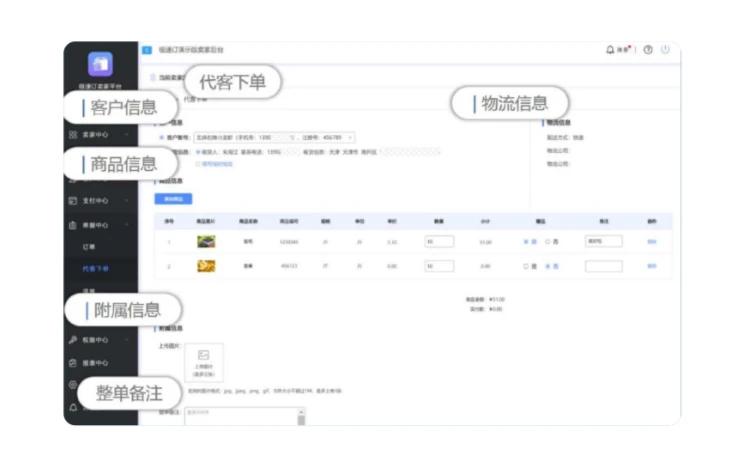Click the 单据中心 clipboard icon in sidebar

73,225
